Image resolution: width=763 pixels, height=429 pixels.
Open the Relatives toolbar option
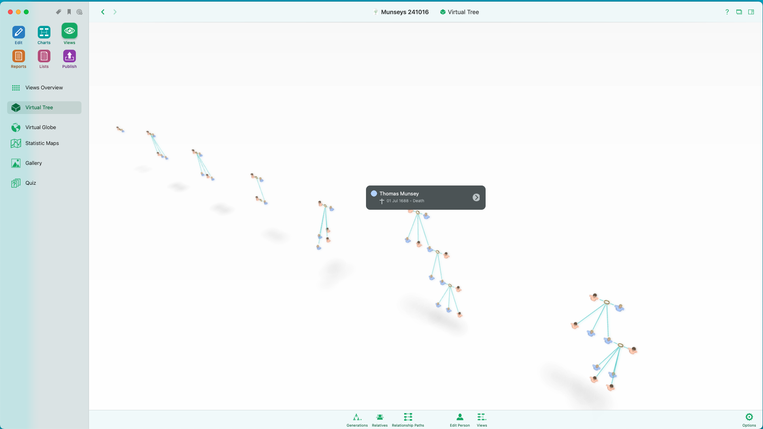[x=380, y=420]
